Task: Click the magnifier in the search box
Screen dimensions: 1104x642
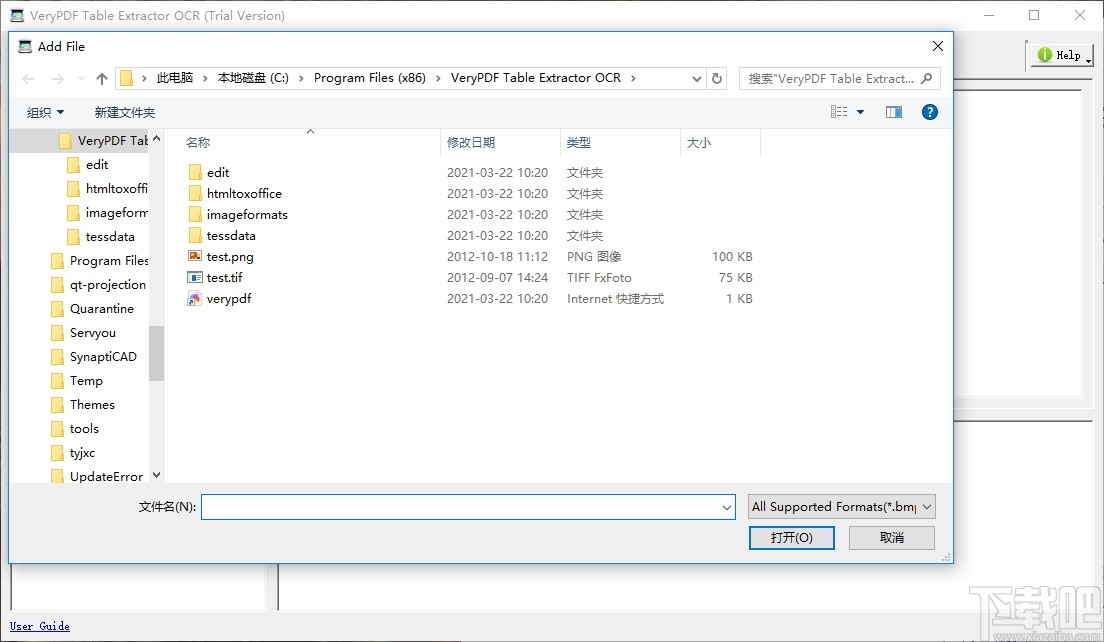Action: pos(925,78)
